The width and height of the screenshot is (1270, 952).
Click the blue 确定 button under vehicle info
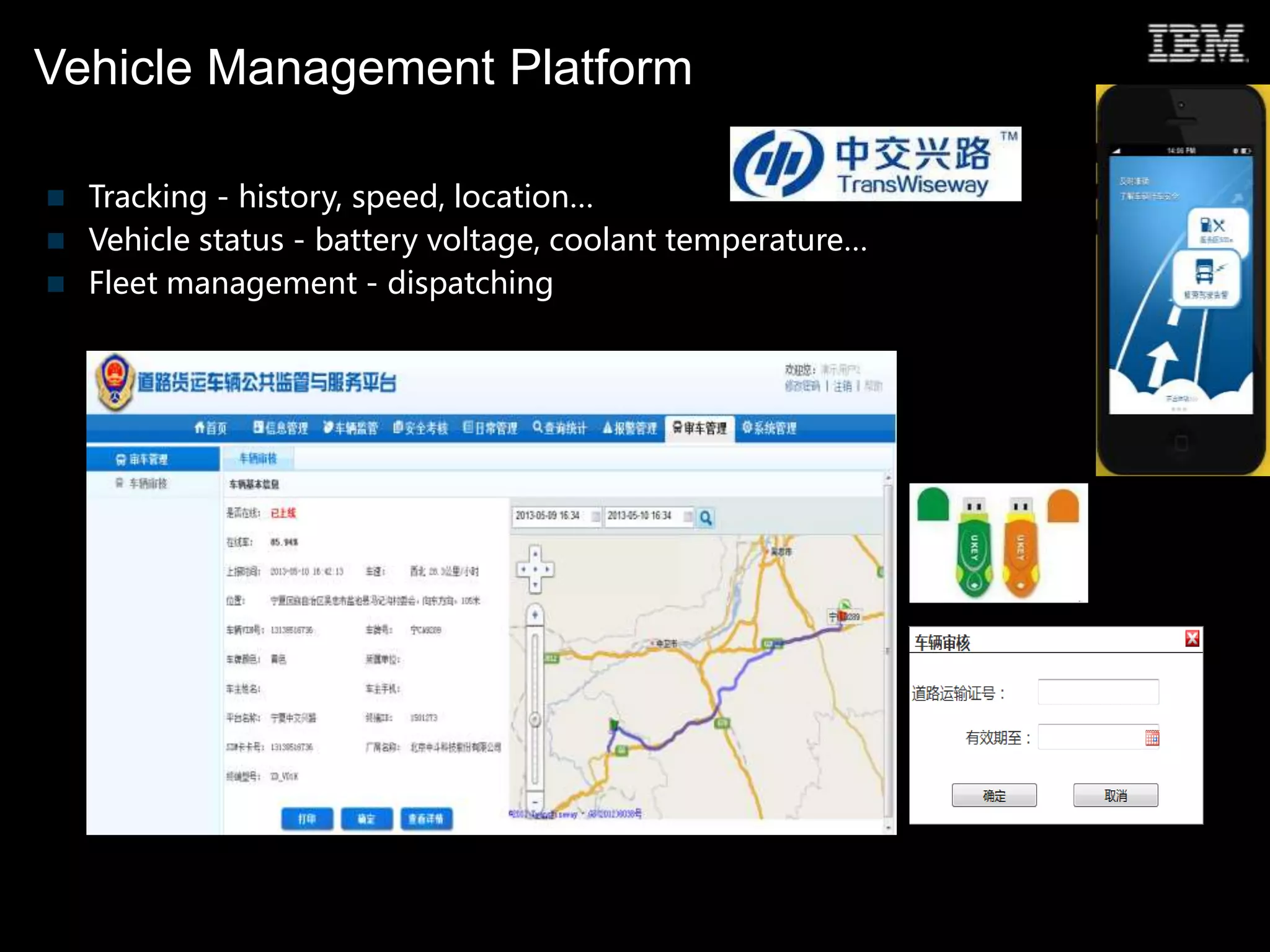[x=366, y=819]
